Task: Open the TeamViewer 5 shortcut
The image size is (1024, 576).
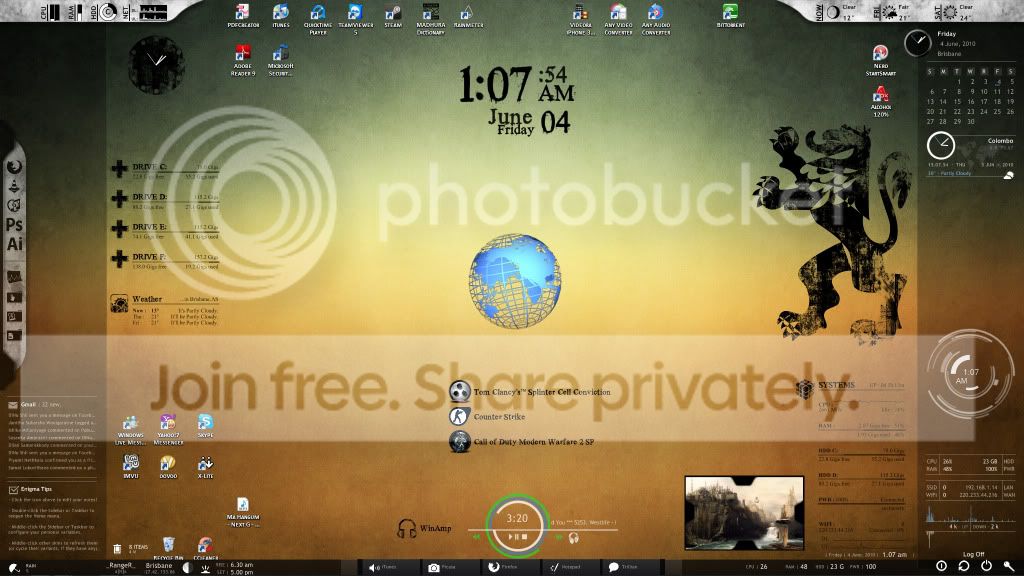Action: 355,18
